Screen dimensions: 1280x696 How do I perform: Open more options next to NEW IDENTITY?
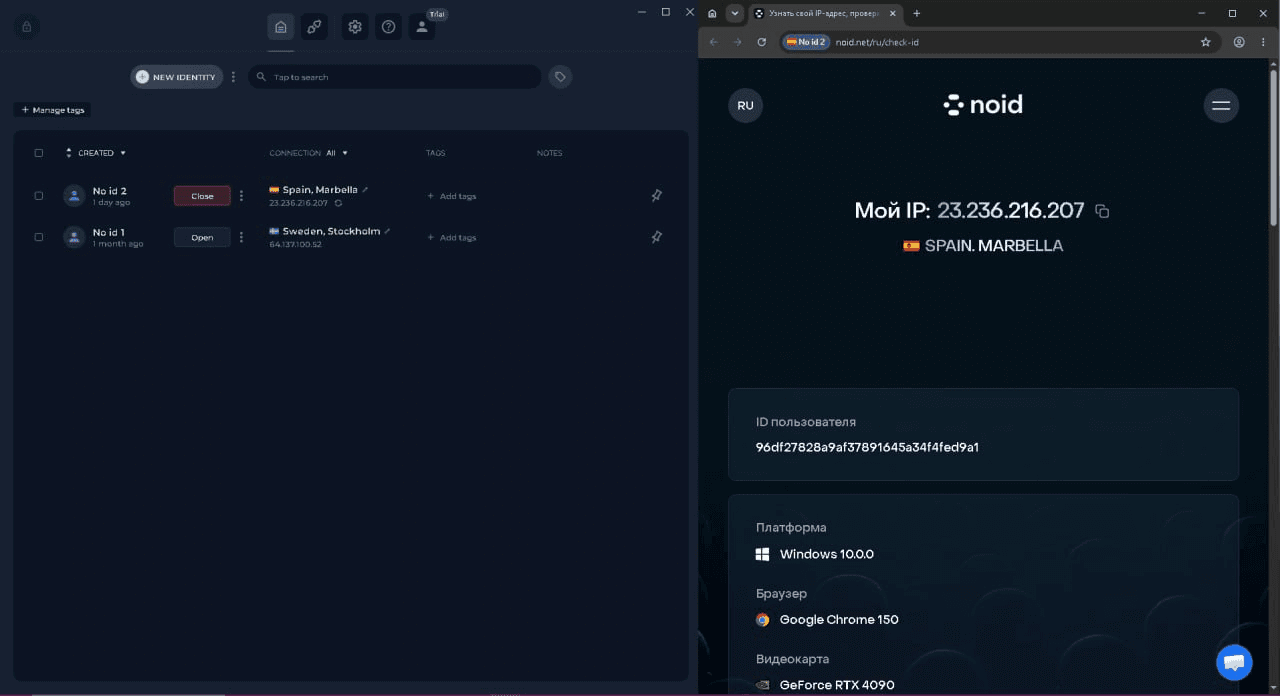tap(234, 77)
